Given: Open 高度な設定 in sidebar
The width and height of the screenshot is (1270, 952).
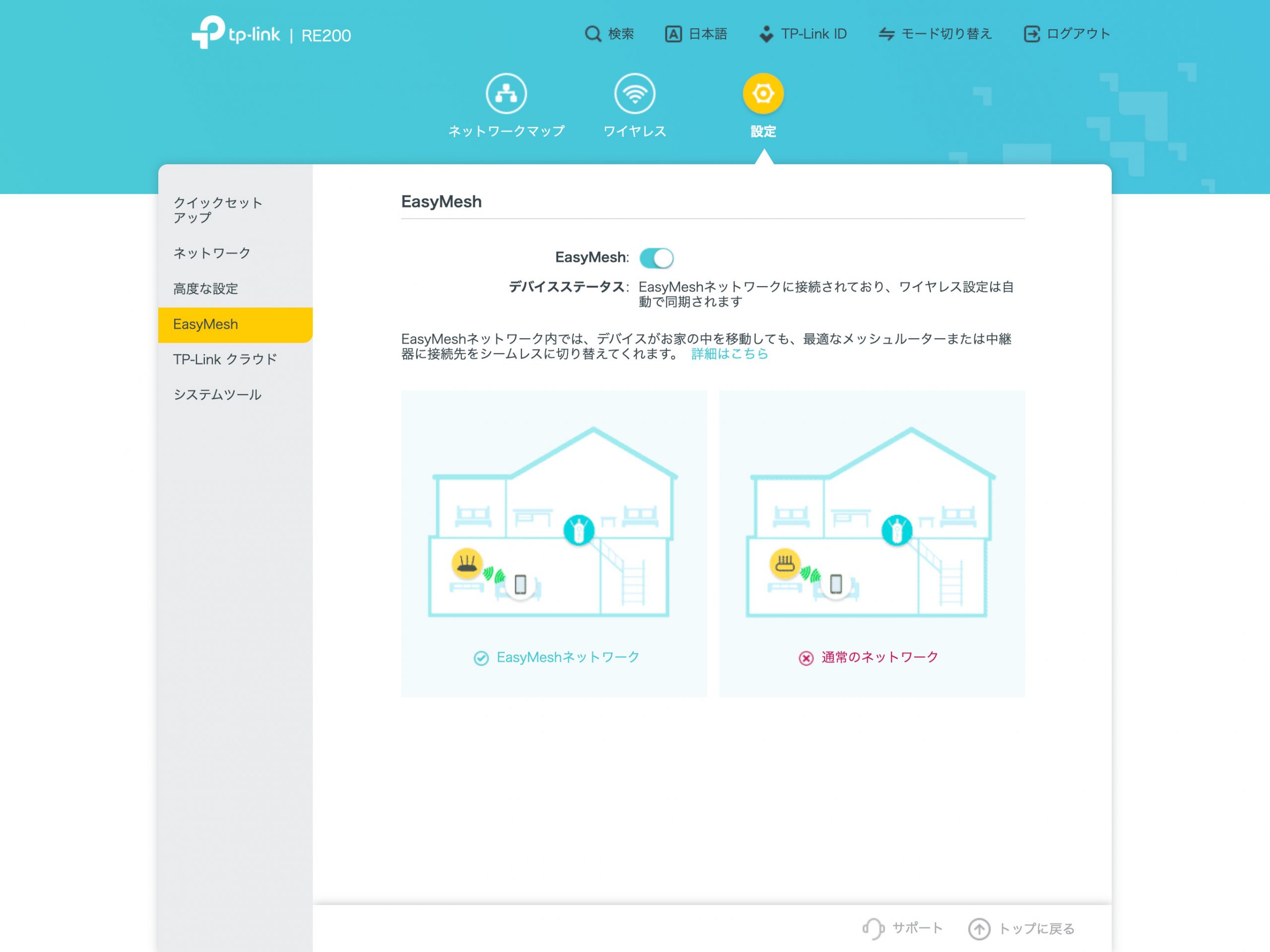Looking at the screenshot, I should coord(236,289).
